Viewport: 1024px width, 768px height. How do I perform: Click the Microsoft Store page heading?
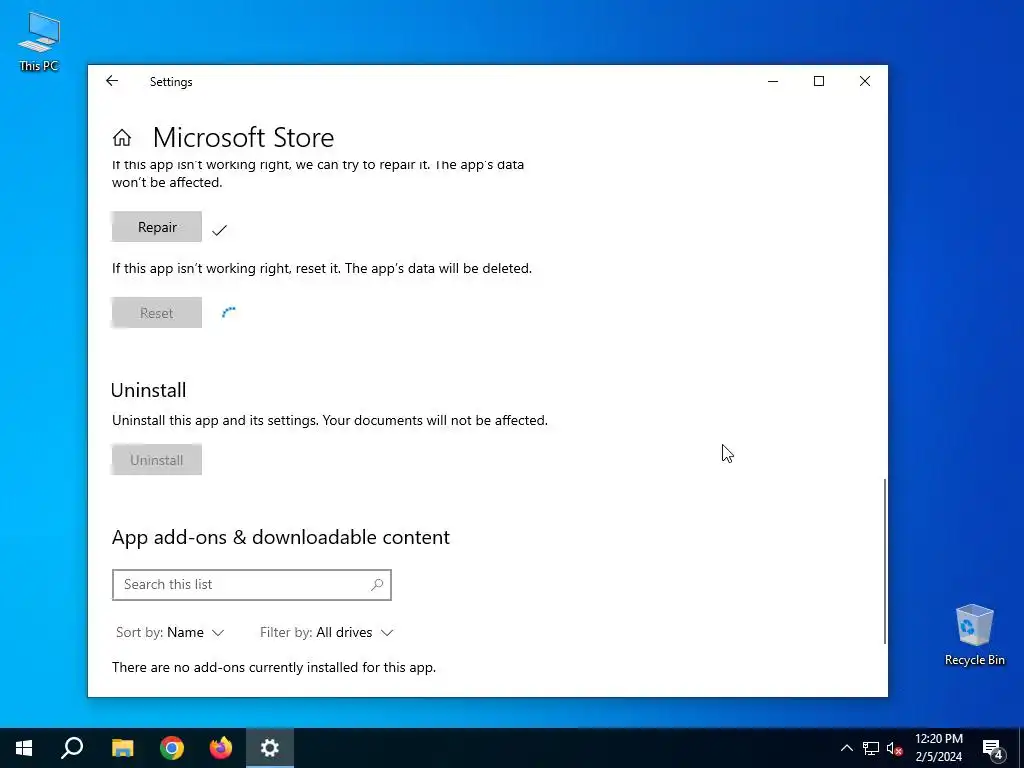point(244,138)
